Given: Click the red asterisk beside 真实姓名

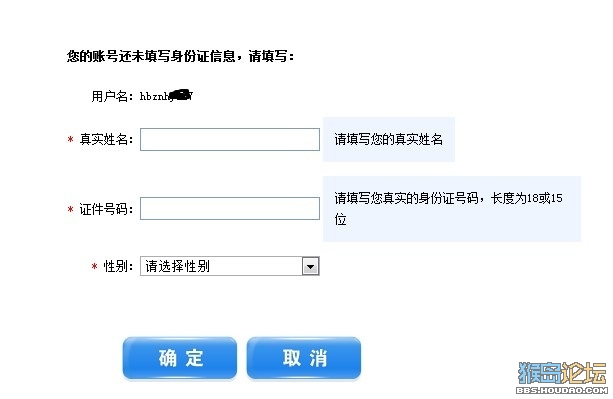Looking at the screenshot, I should 70,140.
